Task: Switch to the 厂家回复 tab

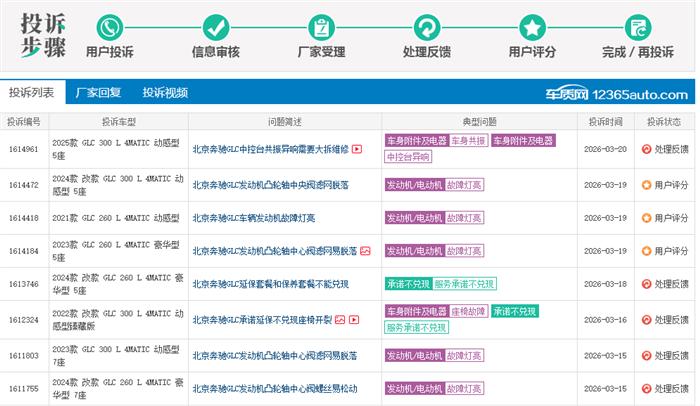Action: pos(98,93)
